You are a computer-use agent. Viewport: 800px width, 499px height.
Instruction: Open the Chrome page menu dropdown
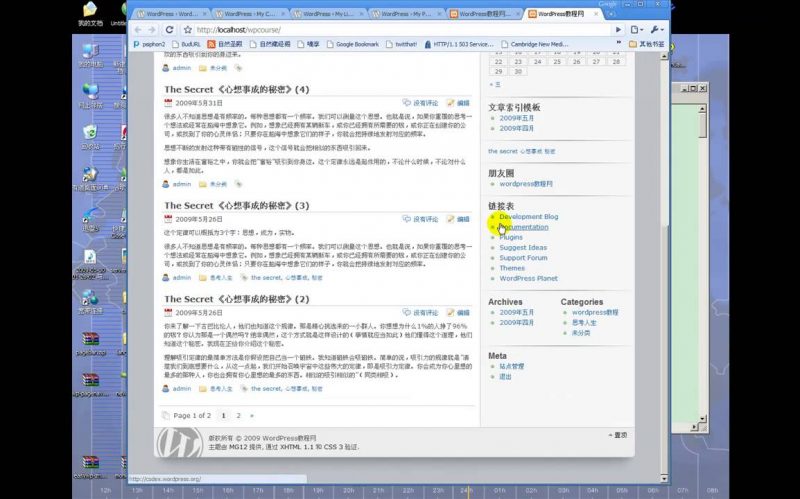[x=639, y=30]
